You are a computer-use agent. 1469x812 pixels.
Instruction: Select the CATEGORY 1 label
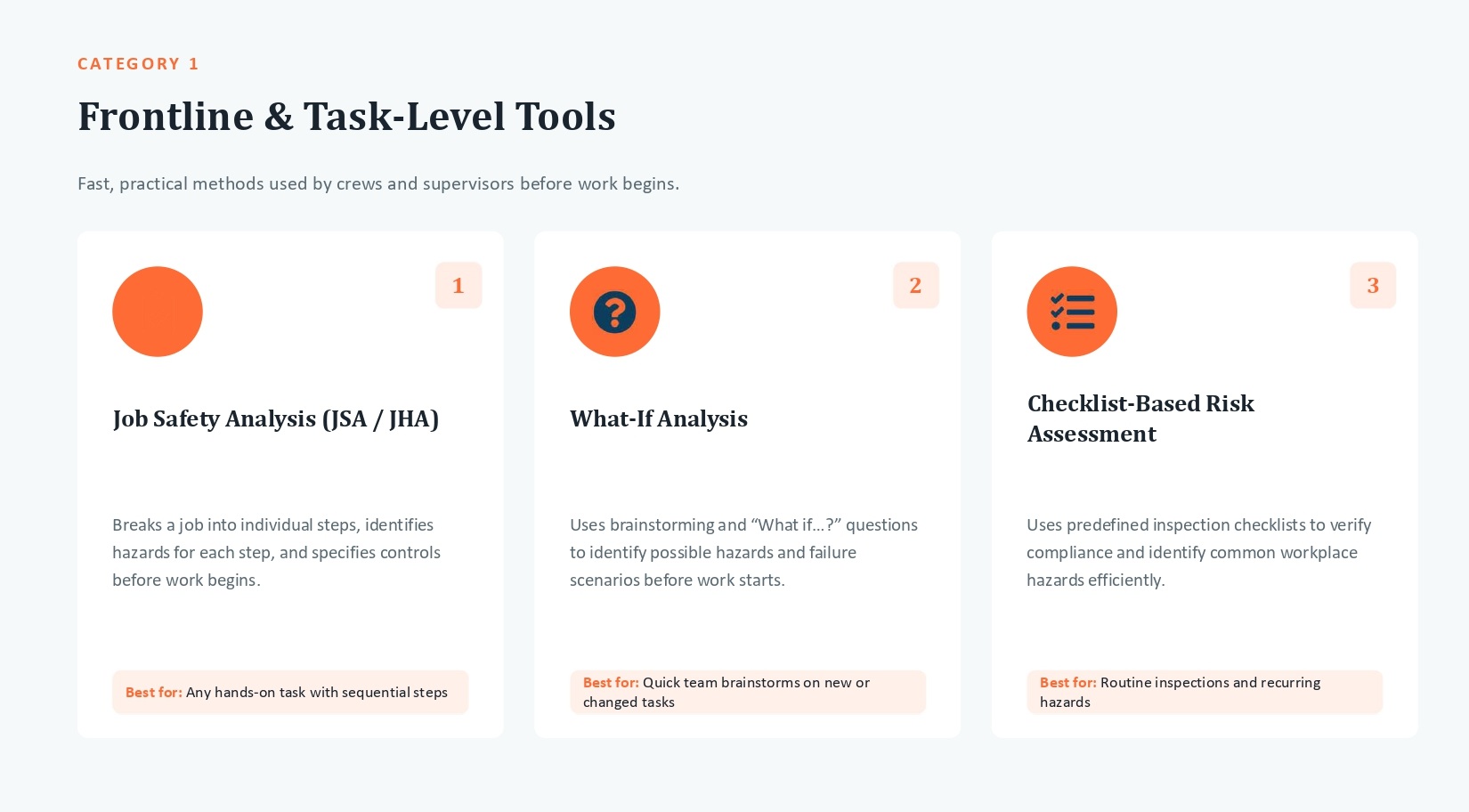click(138, 64)
